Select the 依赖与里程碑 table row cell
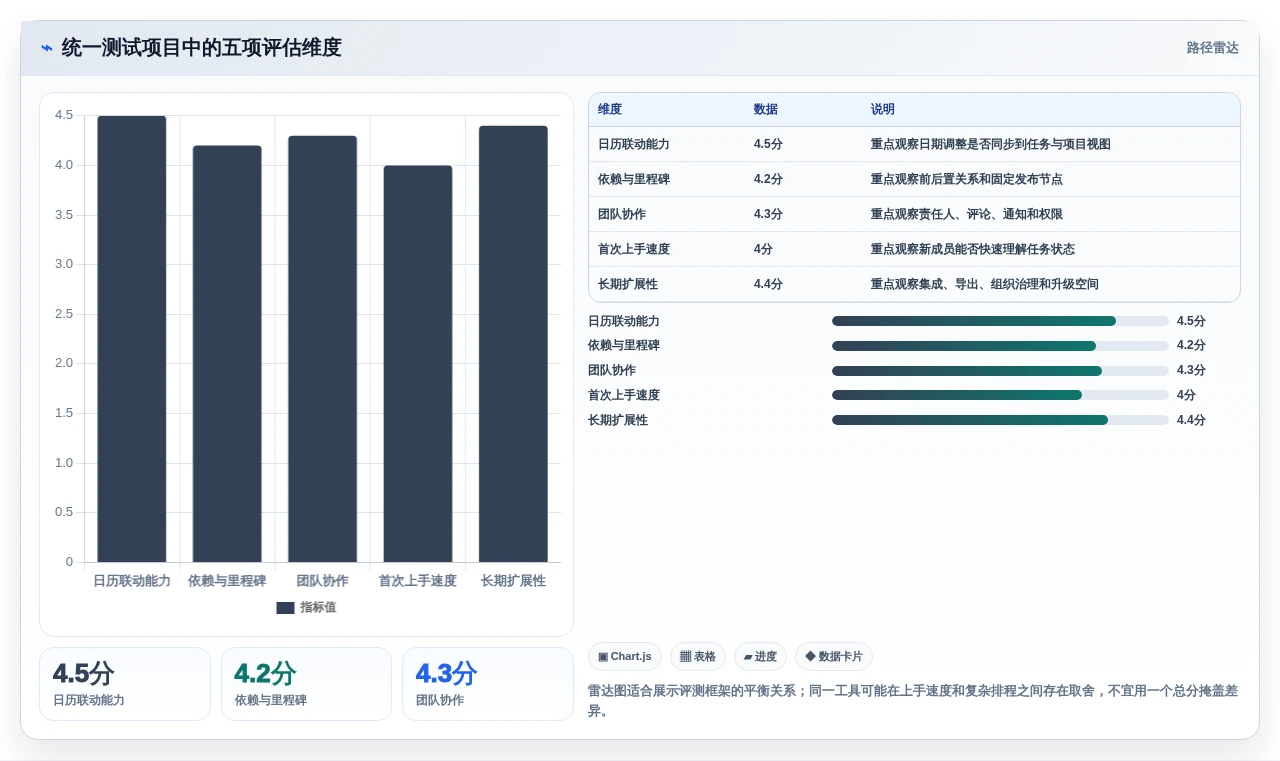The width and height of the screenshot is (1280, 761). click(634, 180)
